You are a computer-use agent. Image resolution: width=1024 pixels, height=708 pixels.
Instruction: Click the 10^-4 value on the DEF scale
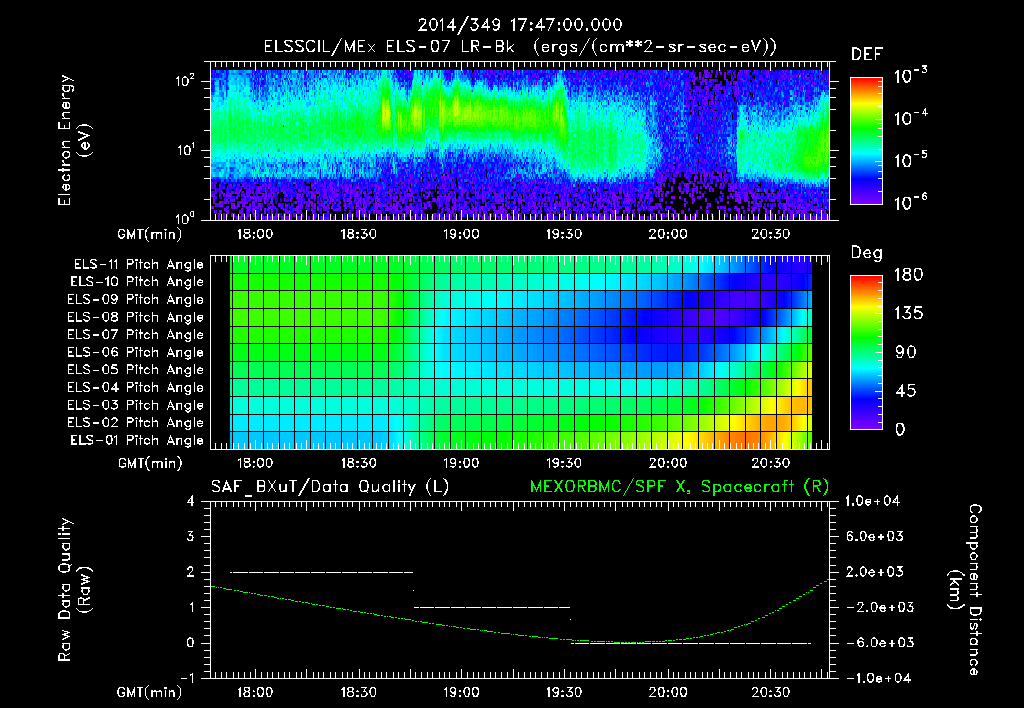[x=911, y=118]
